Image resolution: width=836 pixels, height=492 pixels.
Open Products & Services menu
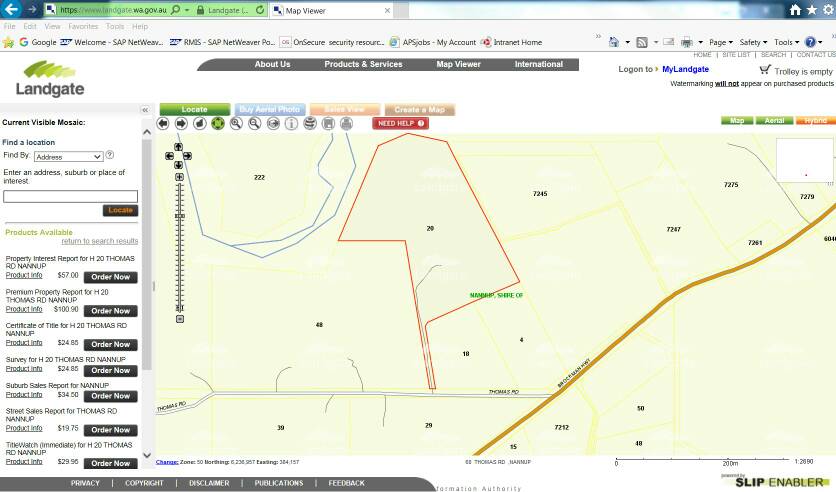point(363,64)
